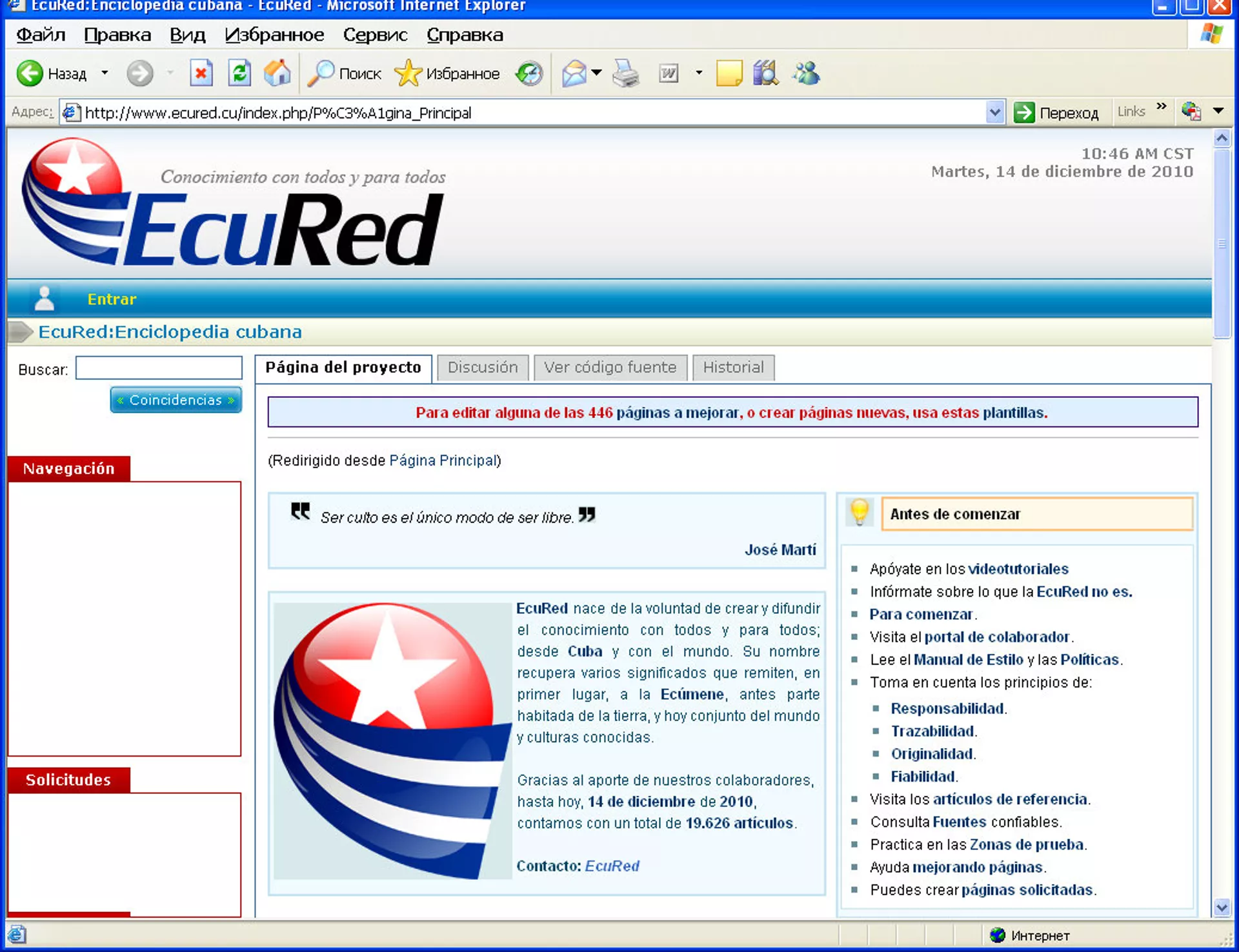The width and height of the screenshot is (1239, 952).
Task: Click the Coincidencias search button
Action: pyautogui.click(x=176, y=400)
